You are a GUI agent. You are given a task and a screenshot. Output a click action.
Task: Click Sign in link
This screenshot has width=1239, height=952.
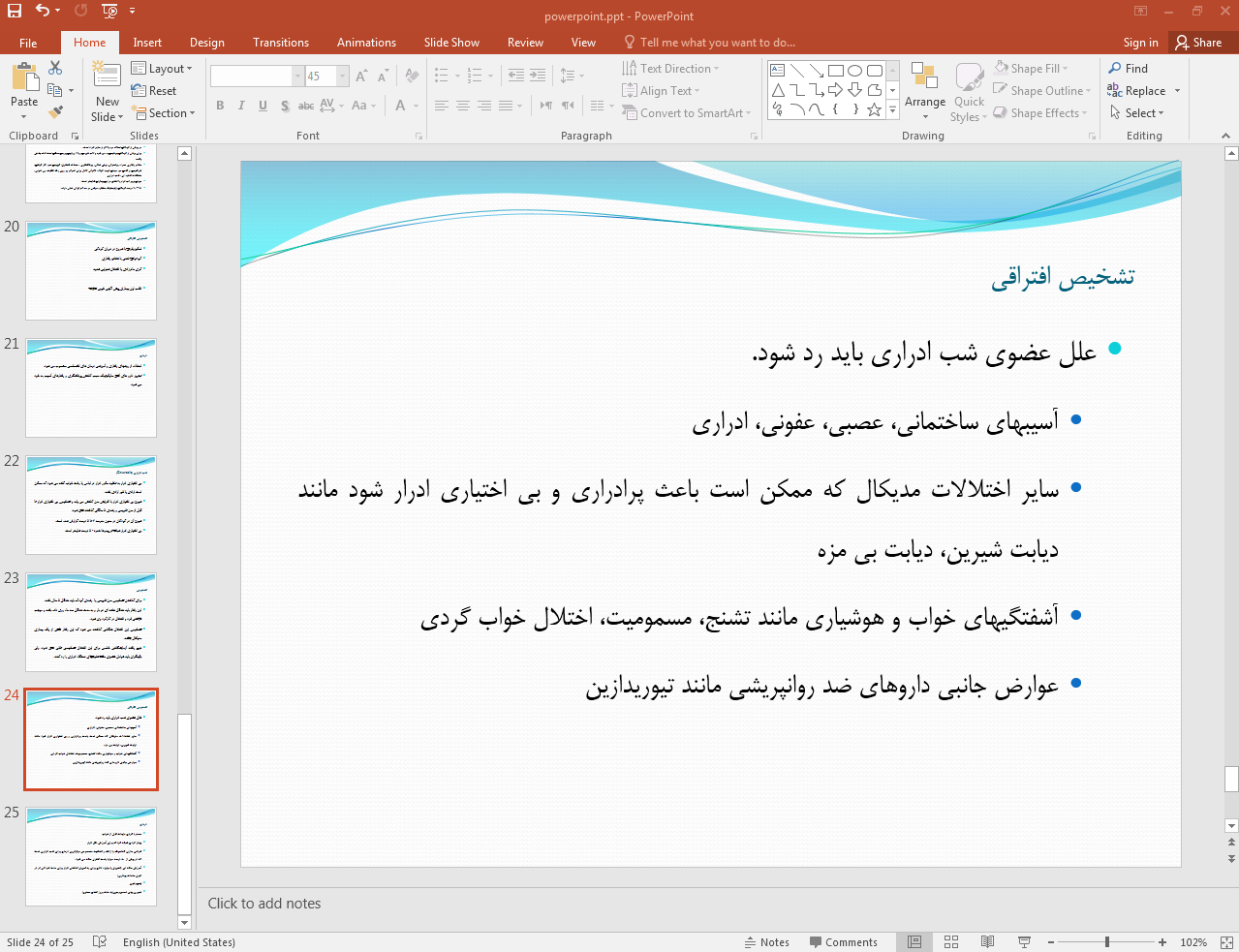tap(1140, 43)
